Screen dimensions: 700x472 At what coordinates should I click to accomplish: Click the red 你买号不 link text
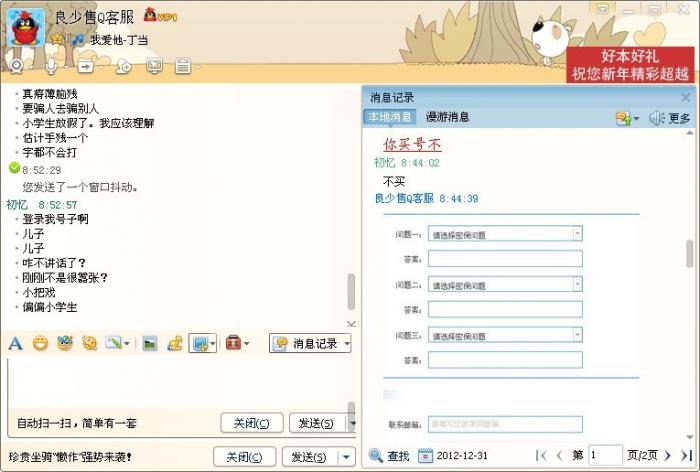[x=412, y=144]
